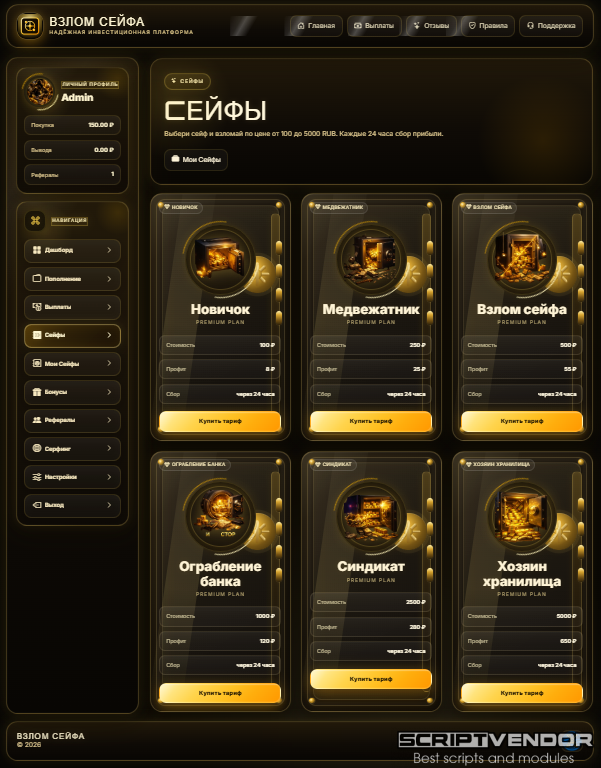Open Поддержка in top menu
Screen dimensions: 601x768
pyautogui.click(x=551, y=25)
